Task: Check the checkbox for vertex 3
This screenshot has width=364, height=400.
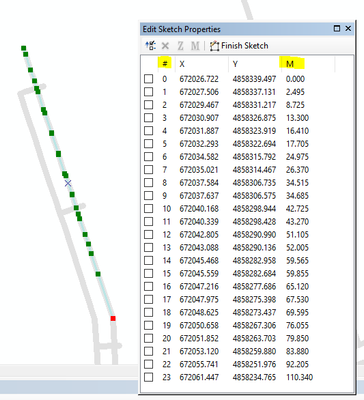Action: [149, 118]
